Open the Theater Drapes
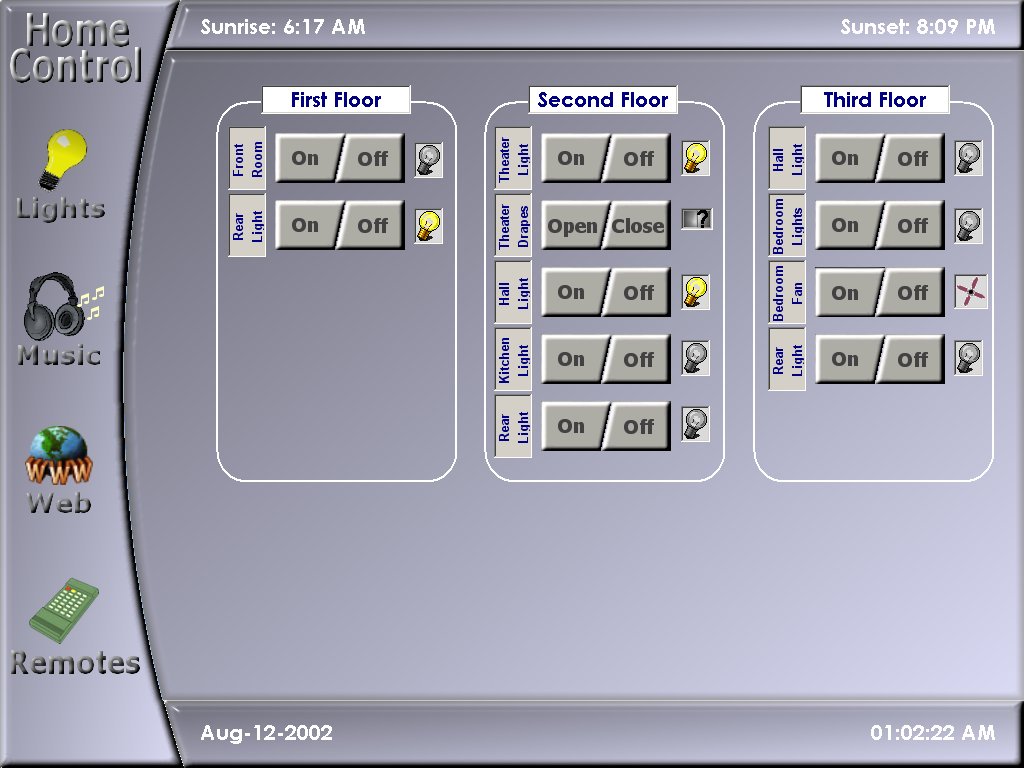This screenshot has width=1024, height=768. tap(572, 226)
